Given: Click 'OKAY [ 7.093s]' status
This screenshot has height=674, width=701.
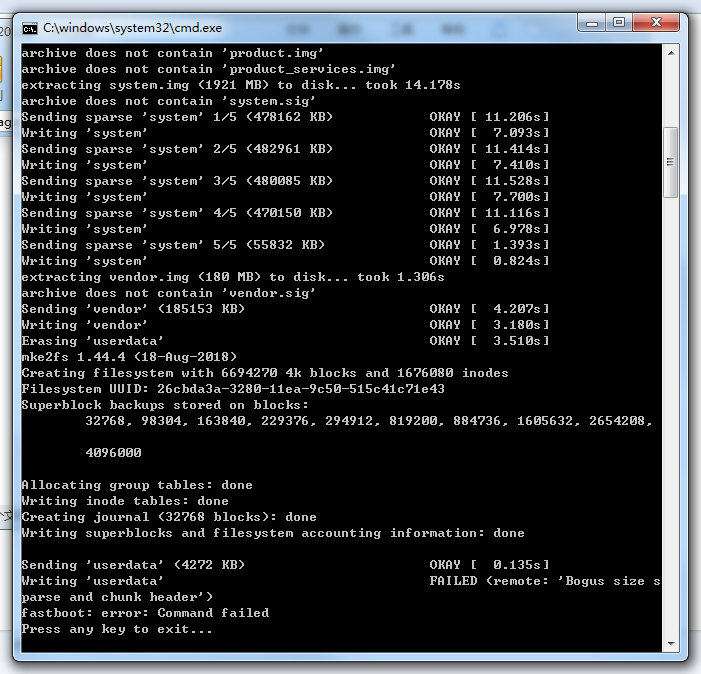Looking at the screenshot, I should [489, 133].
